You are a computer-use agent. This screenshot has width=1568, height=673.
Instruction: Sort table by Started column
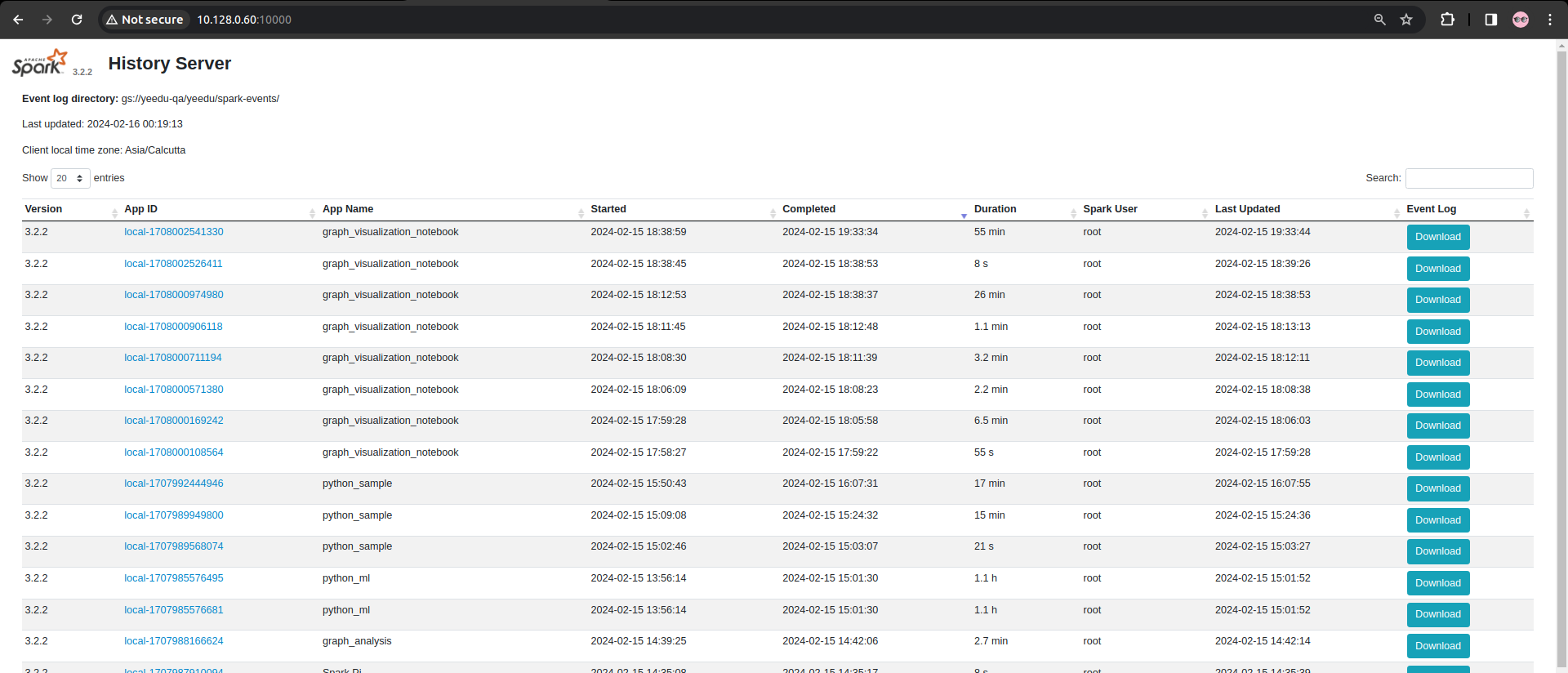[x=684, y=209]
